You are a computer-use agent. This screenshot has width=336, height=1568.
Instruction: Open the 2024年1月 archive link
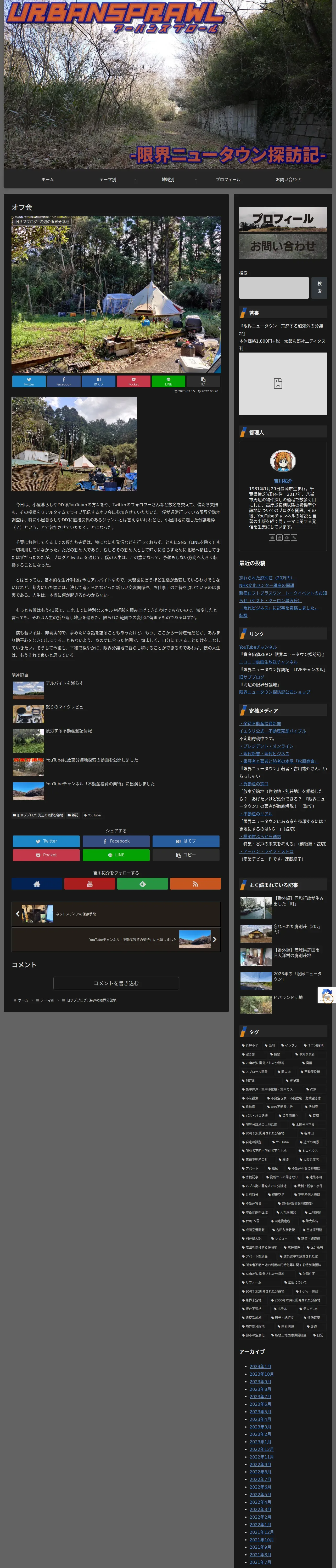[260, 1367]
